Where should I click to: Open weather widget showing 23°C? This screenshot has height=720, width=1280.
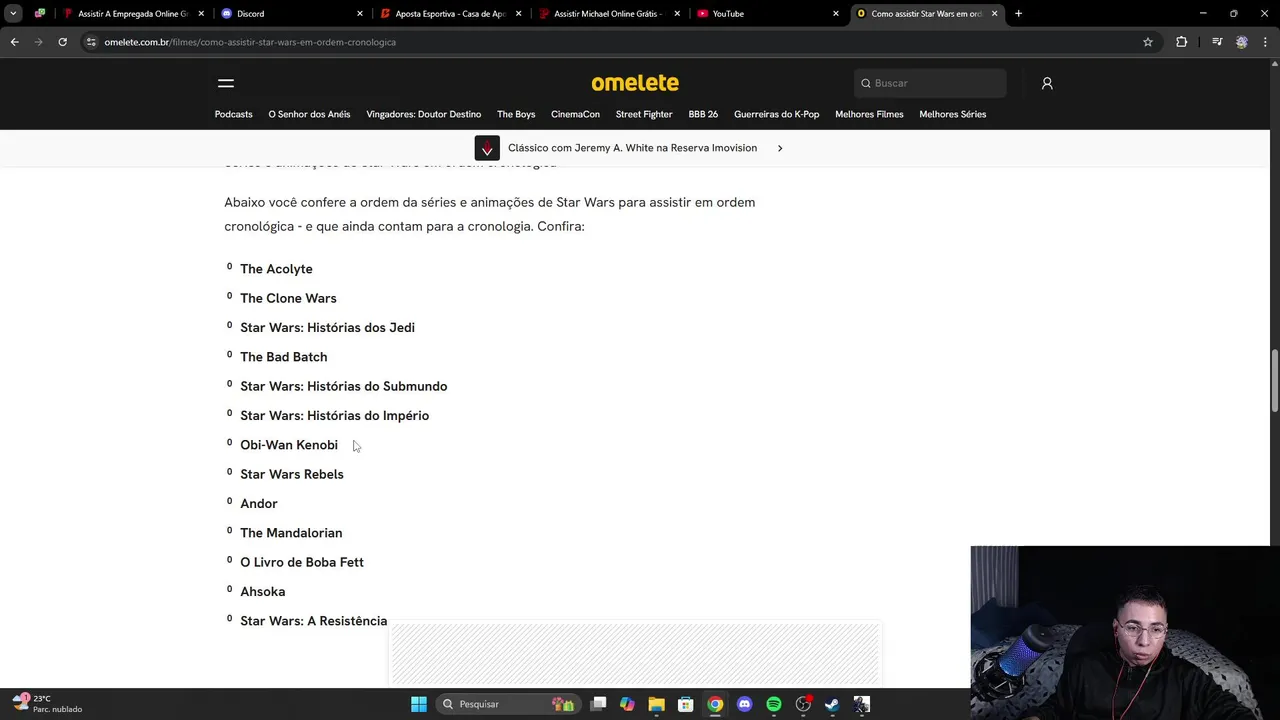(47, 704)
